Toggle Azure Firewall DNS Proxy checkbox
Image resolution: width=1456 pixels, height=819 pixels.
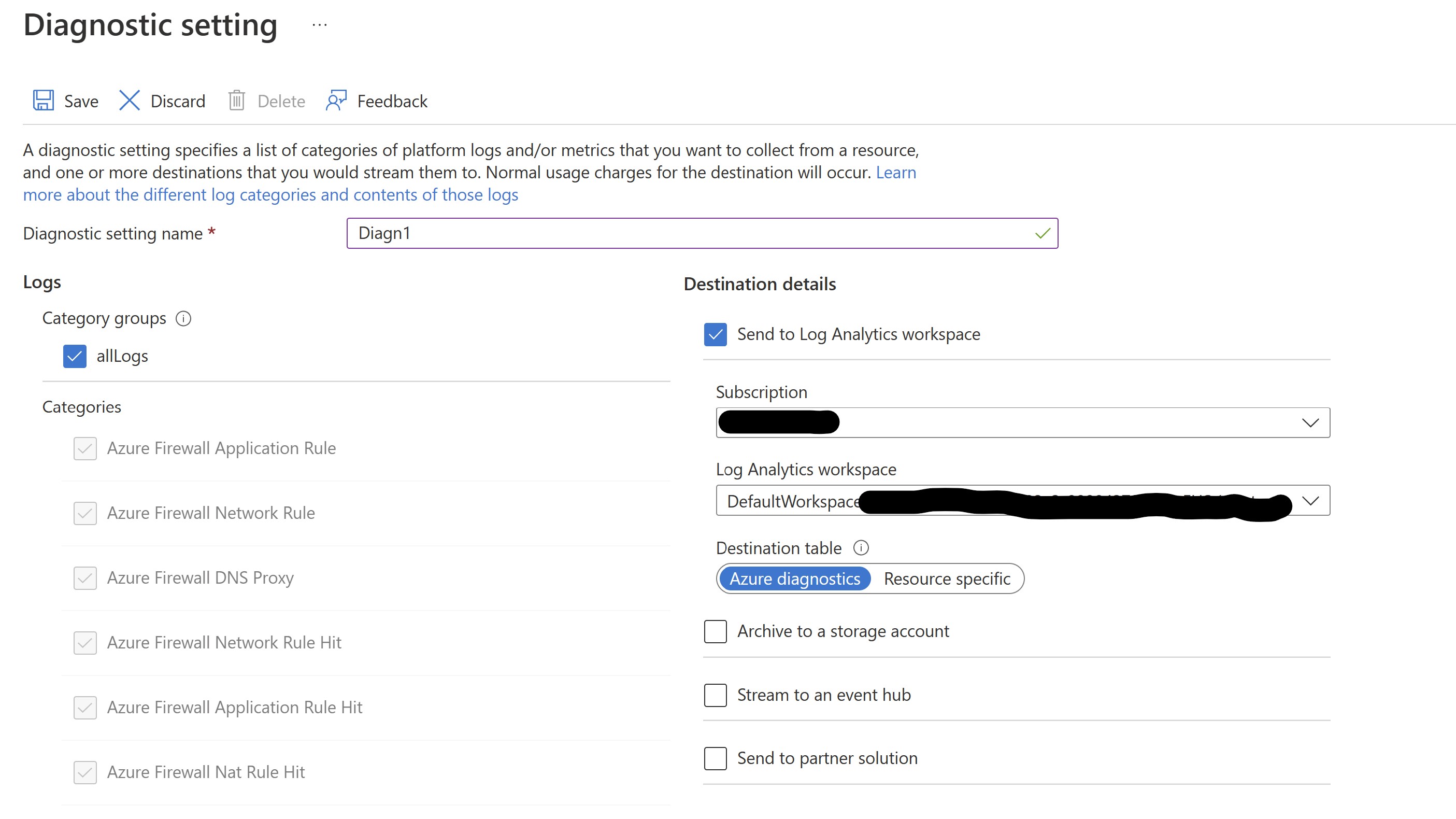[85, 578]
